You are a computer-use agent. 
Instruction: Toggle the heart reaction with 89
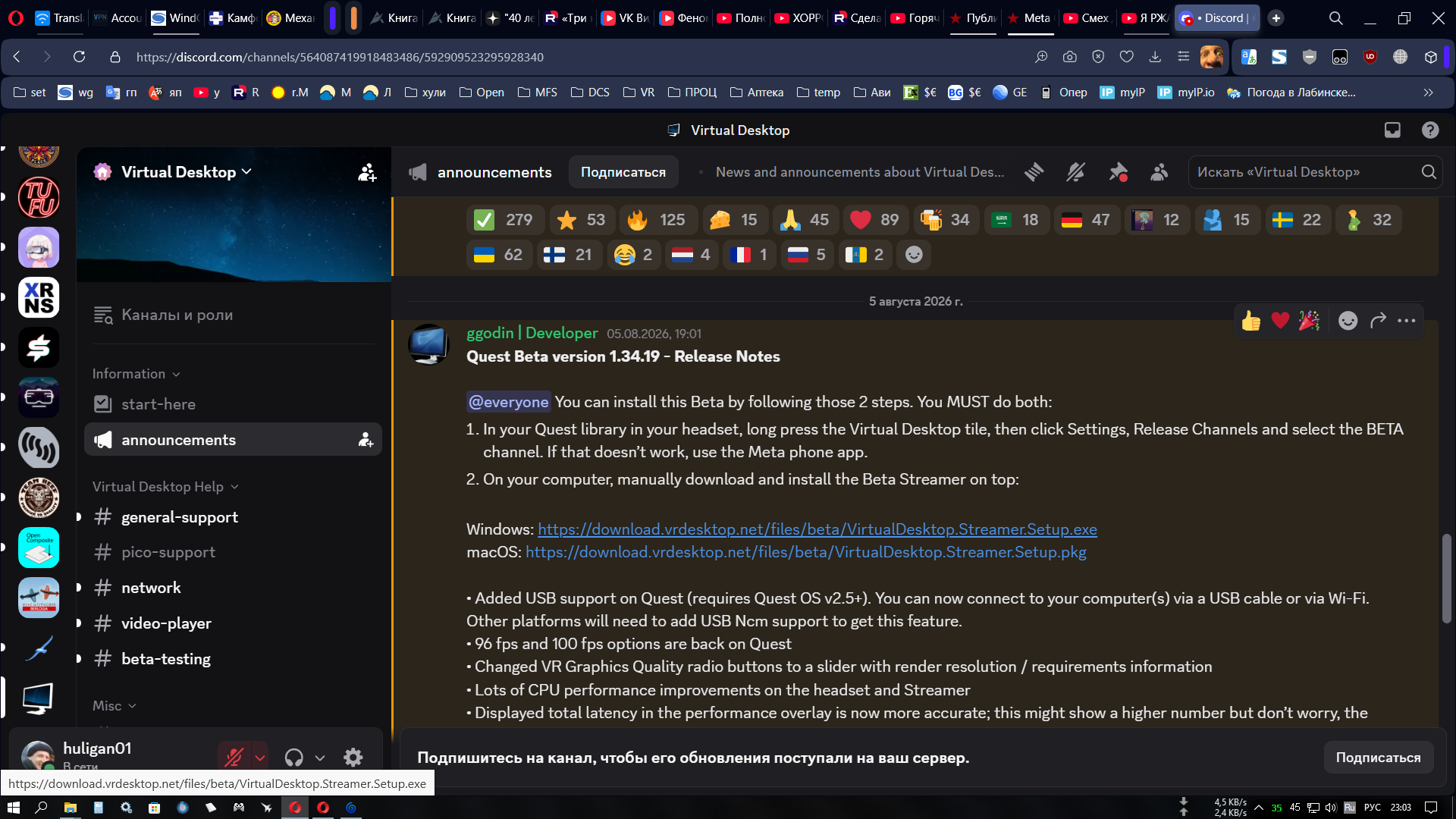(x=875, y=220)
